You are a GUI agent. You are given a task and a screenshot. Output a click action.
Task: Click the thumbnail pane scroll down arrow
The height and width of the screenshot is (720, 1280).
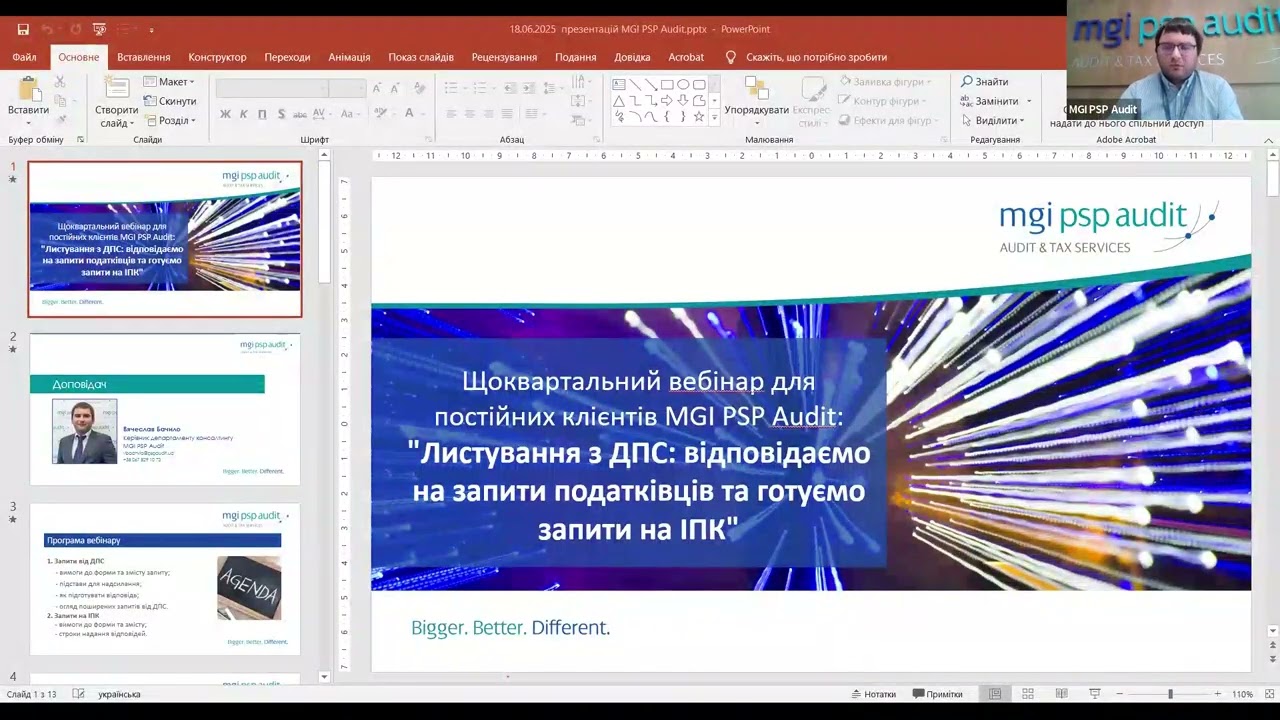coord(324,677)
